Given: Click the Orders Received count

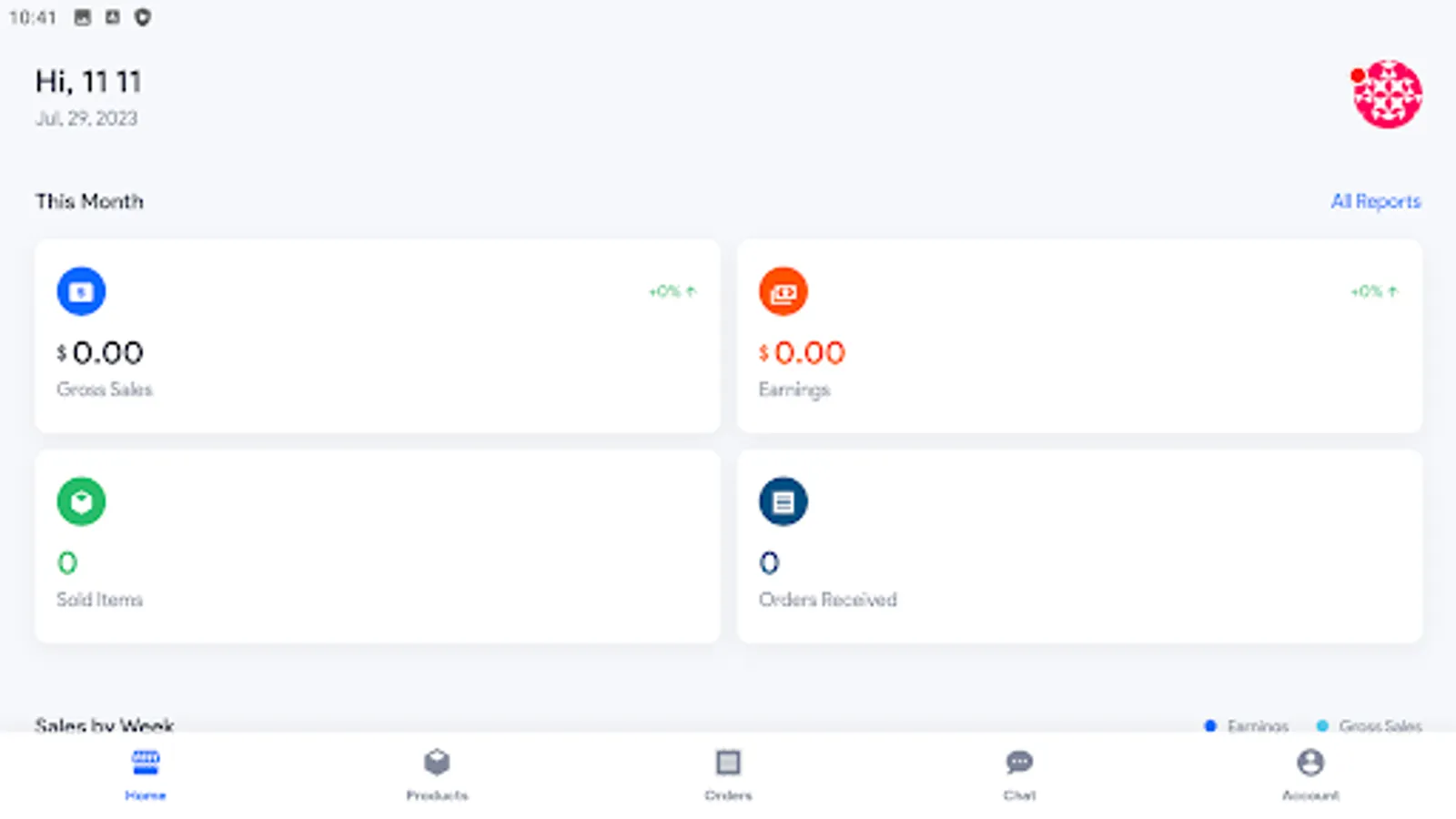Looking at the screenshot, I should click(x=769, y=563).
